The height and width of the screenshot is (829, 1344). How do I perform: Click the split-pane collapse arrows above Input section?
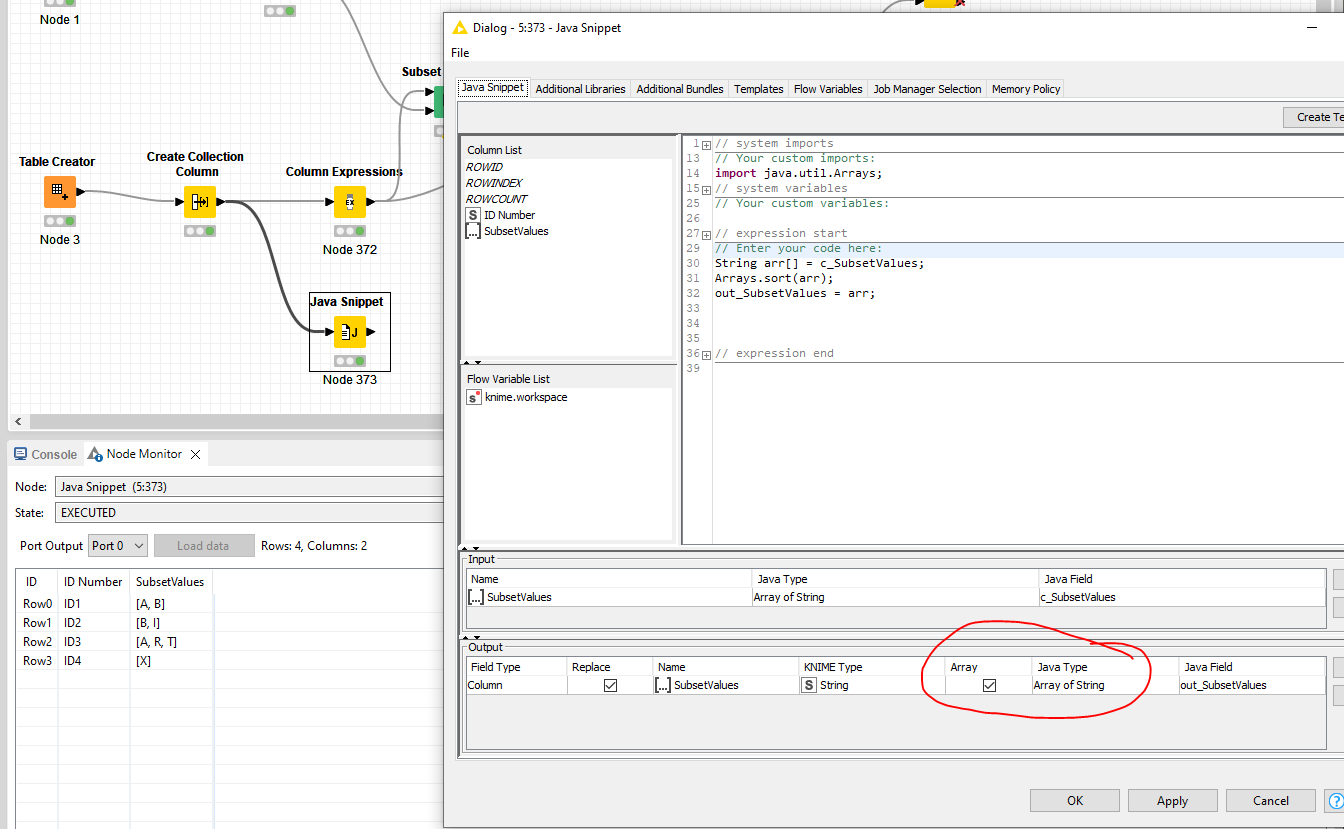470,548
